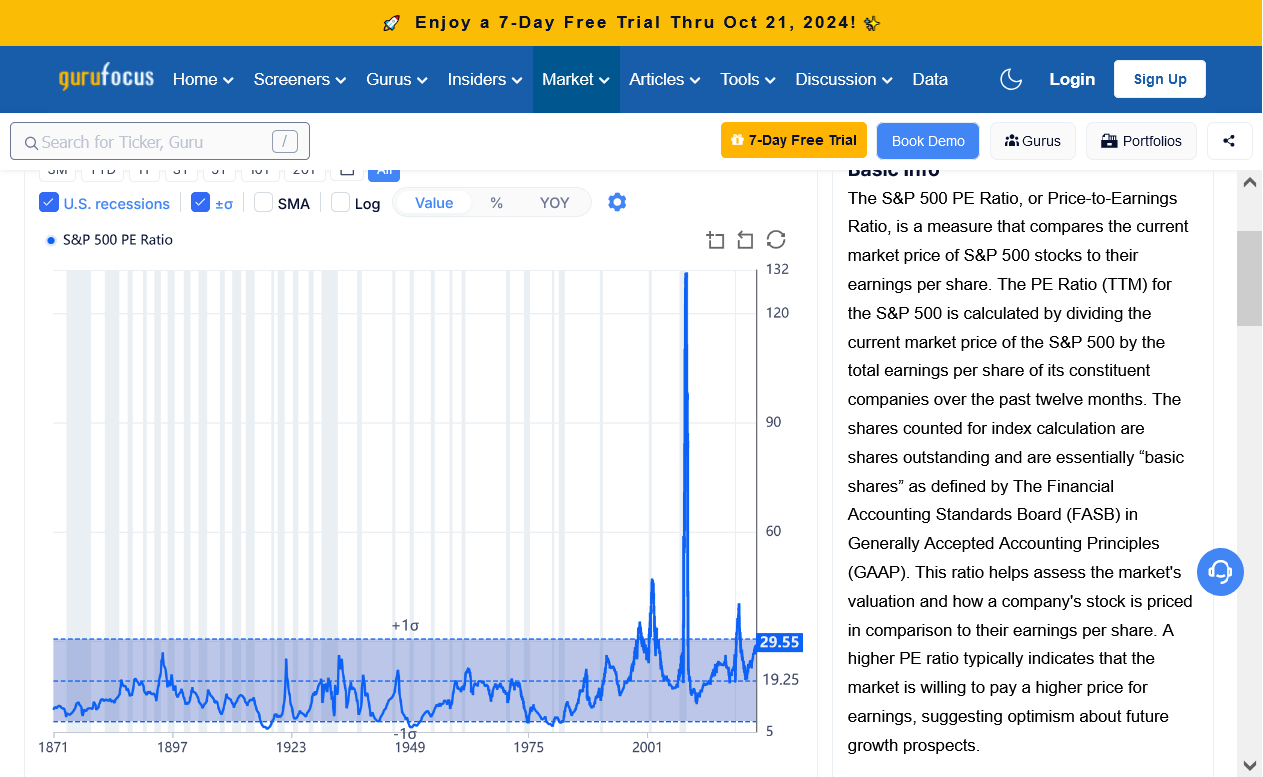The height and width of the screenshot is (777, 1263).
Task: Switch to dark mode with moon icon
Action: tap(1011, 79)
